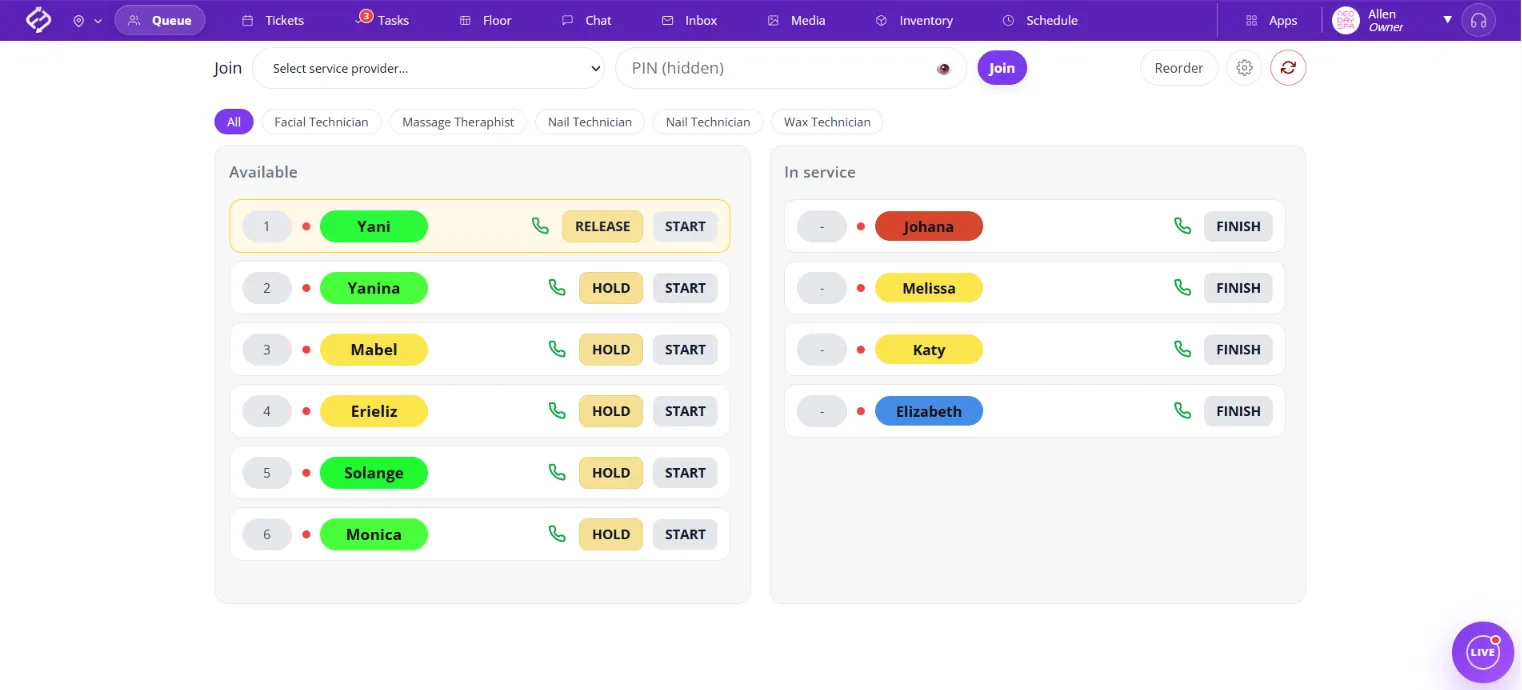Image resolution: width=1522 pixels, height=690 pixels.
Task: Put Mabel on hold
Action: pos(611,349)
